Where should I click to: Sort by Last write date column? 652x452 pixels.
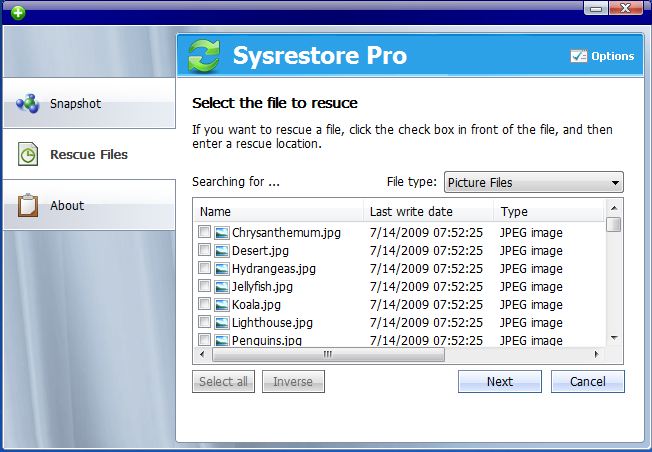click(428, 211)
